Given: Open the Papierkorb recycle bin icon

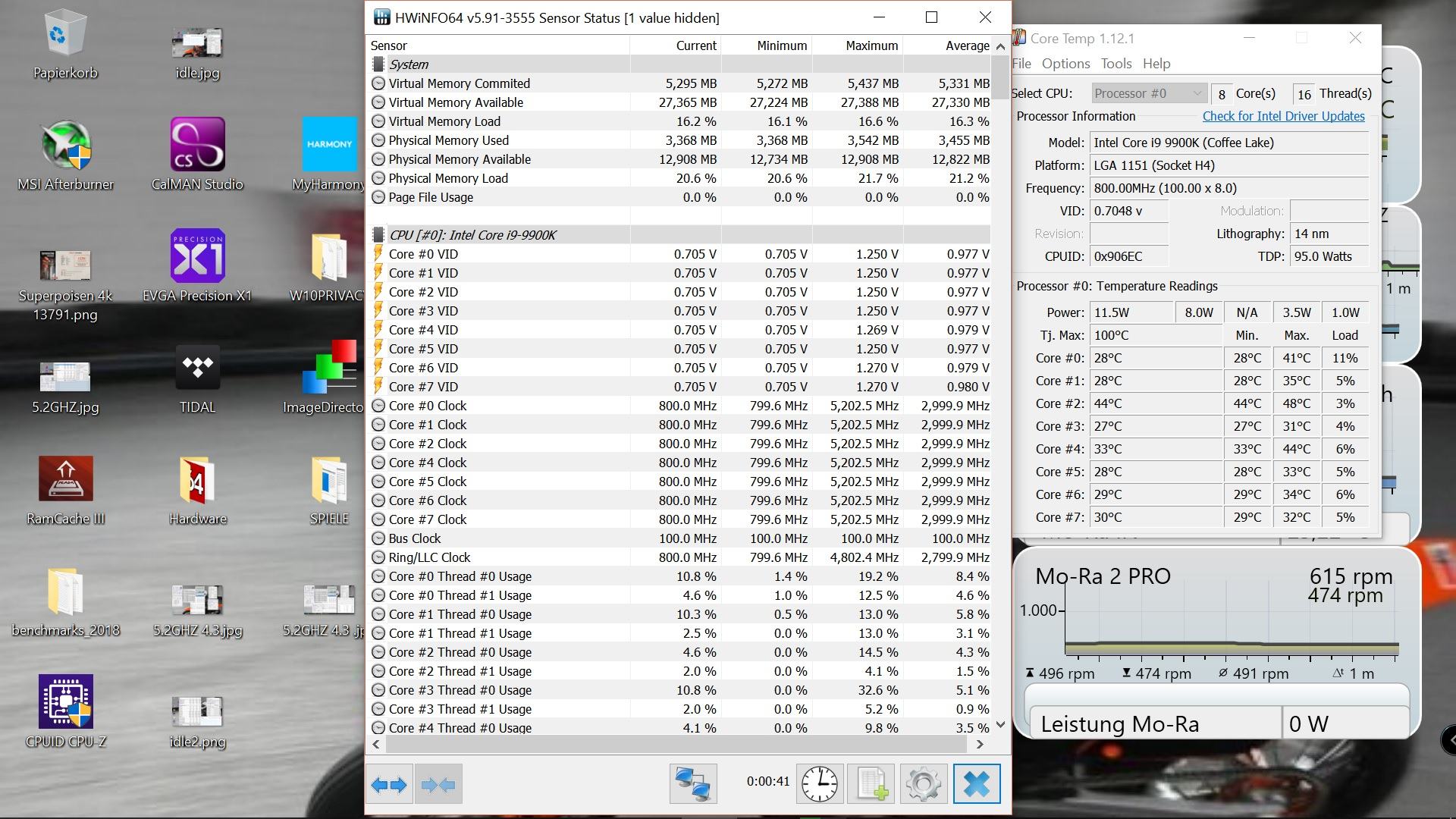Looking at the screenshot, I should pyautogui.click(x=65, y=43).
